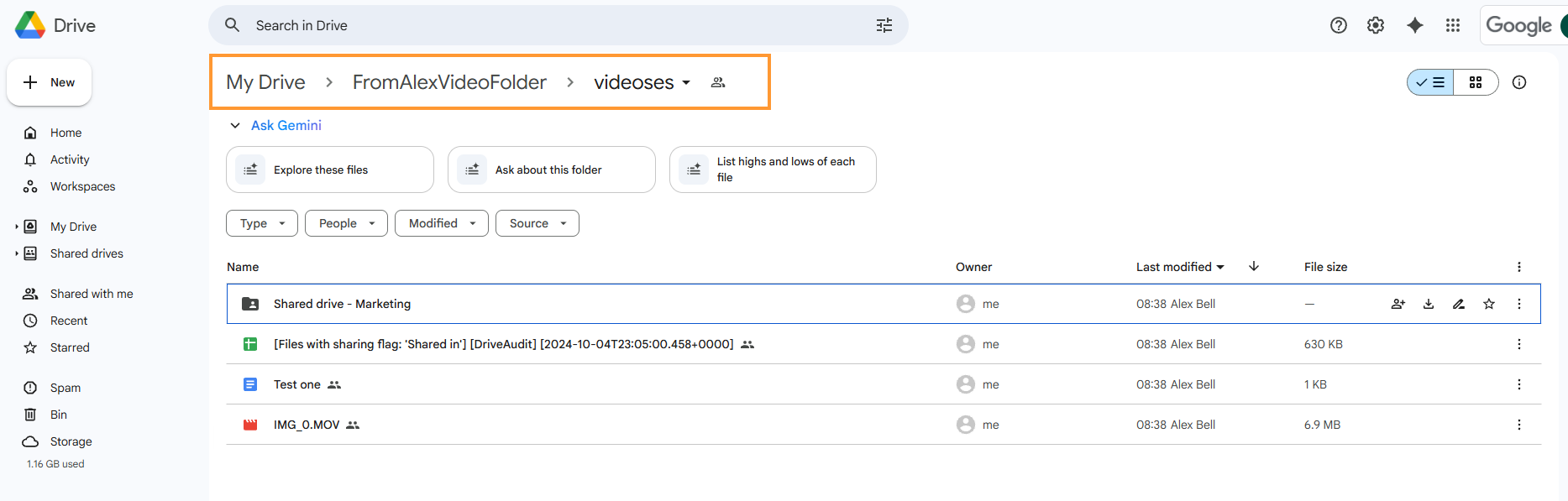Switch to grid layout view
Image resolution: width=1568 pixels, height=501 pixels.
1476,82
